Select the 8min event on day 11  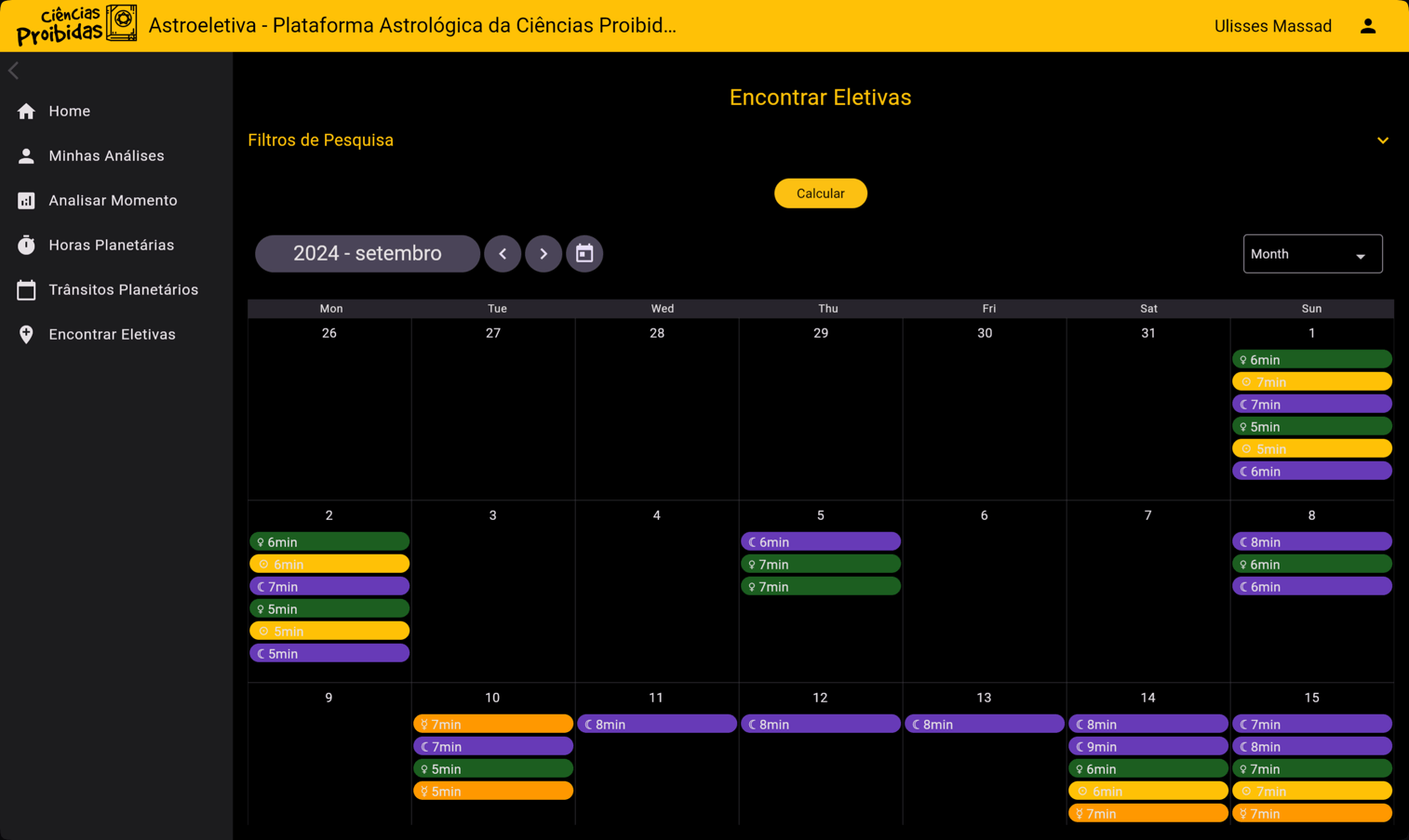tap(656, 724)
